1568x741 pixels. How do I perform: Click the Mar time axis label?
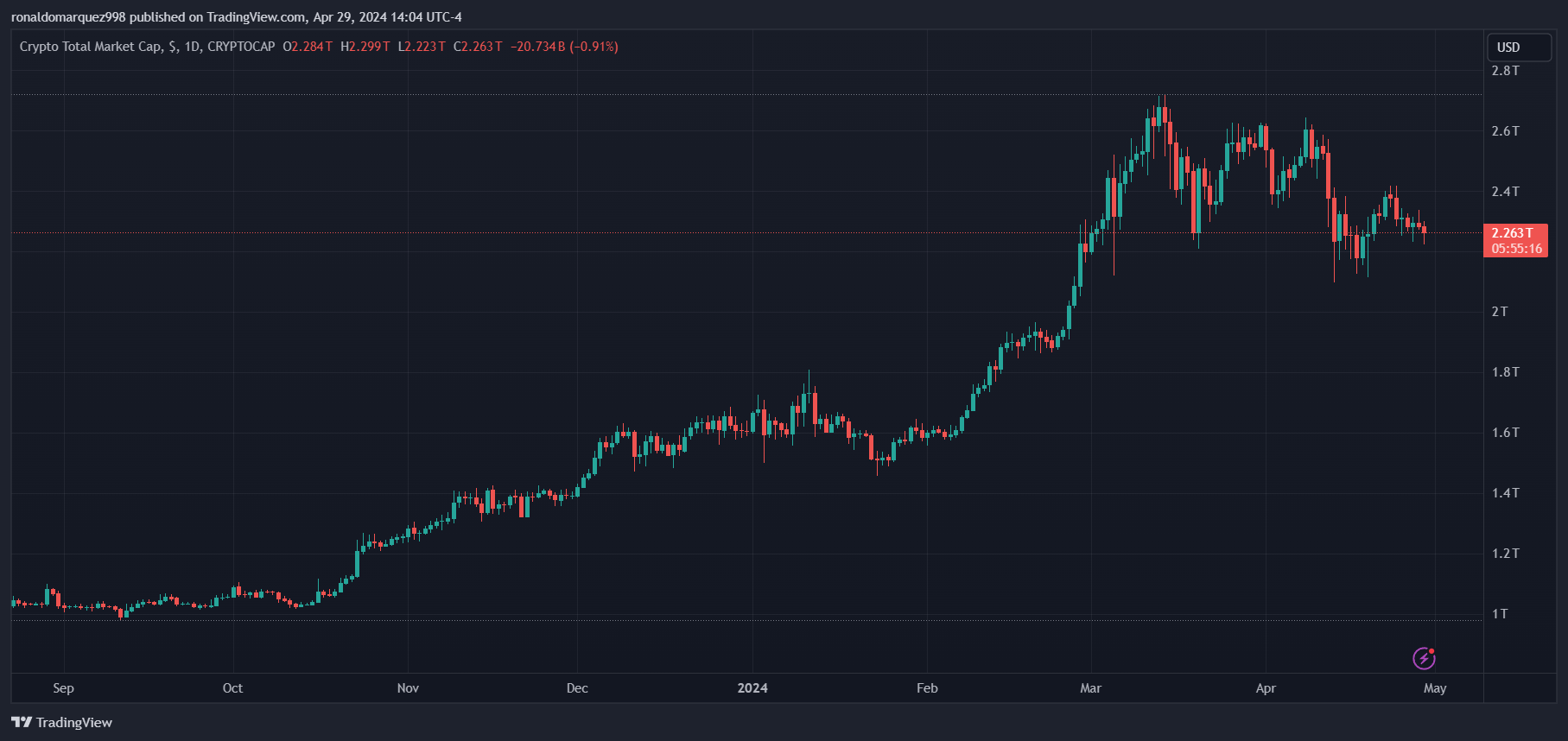click(1090, 688)
